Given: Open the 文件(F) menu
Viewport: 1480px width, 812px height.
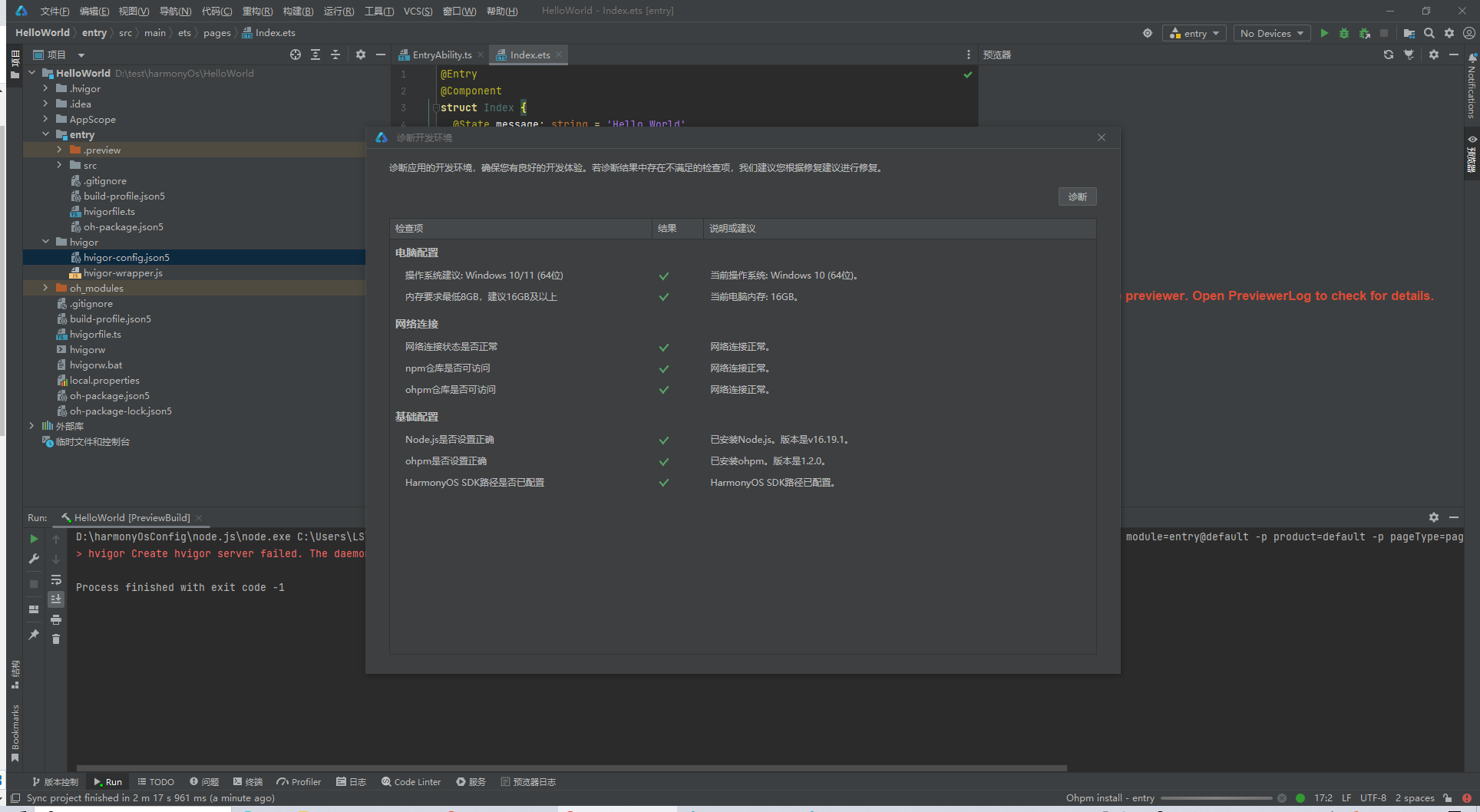Looking at the screenshot, I should point(55,11).
